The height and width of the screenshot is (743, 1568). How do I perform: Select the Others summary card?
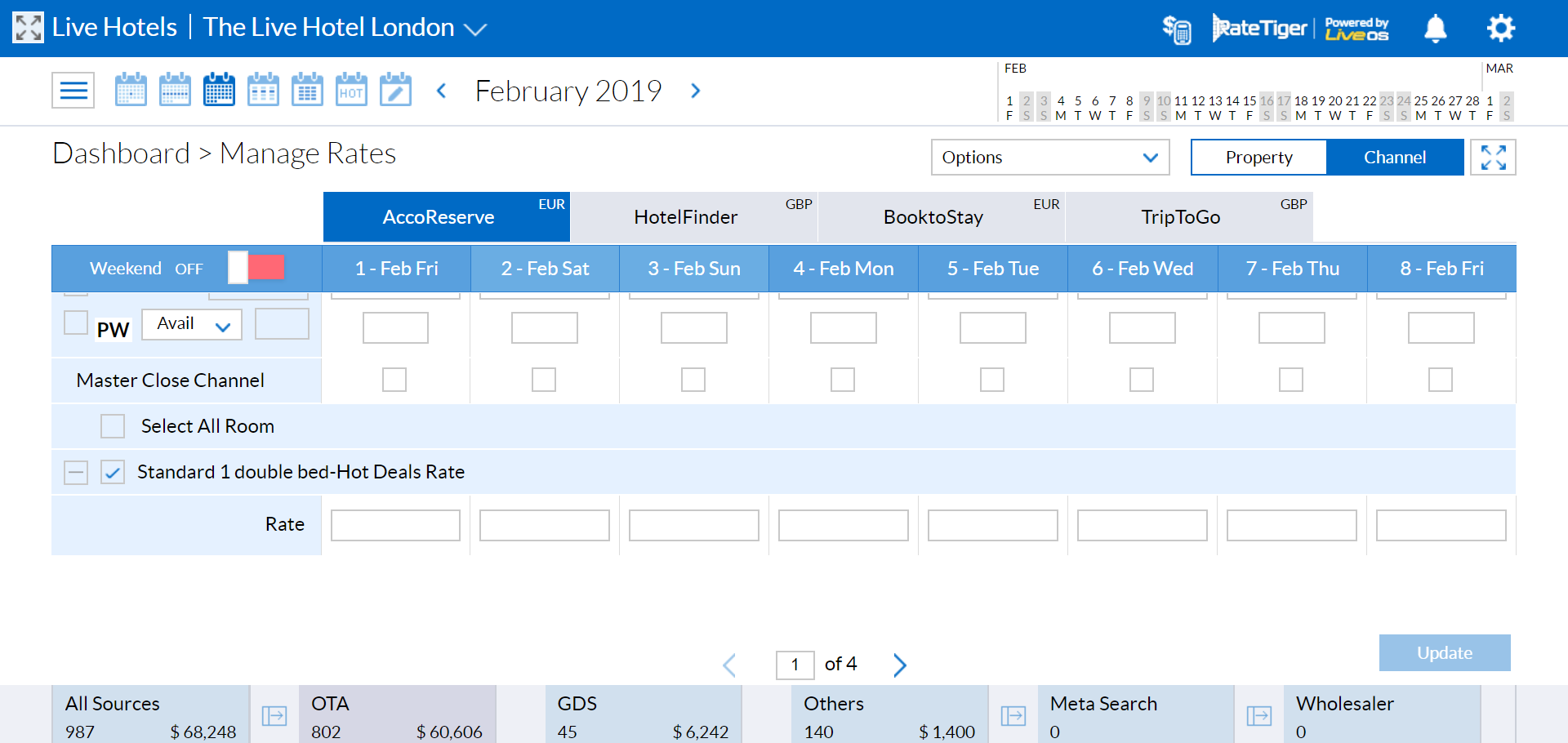click(890, 714)
